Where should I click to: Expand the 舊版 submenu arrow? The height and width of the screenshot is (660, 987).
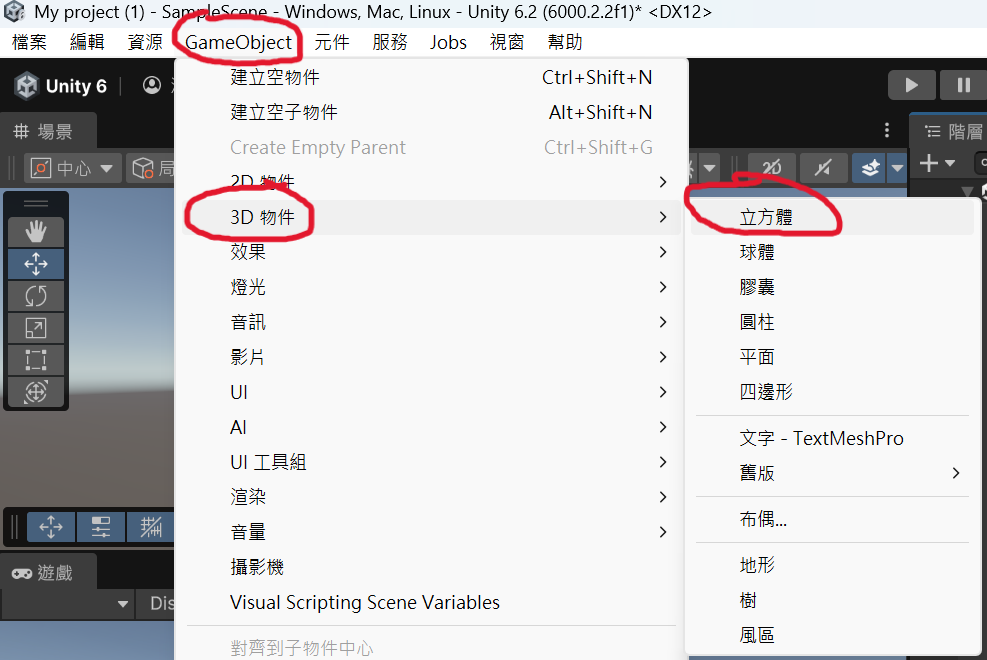[x=956, y=473]
